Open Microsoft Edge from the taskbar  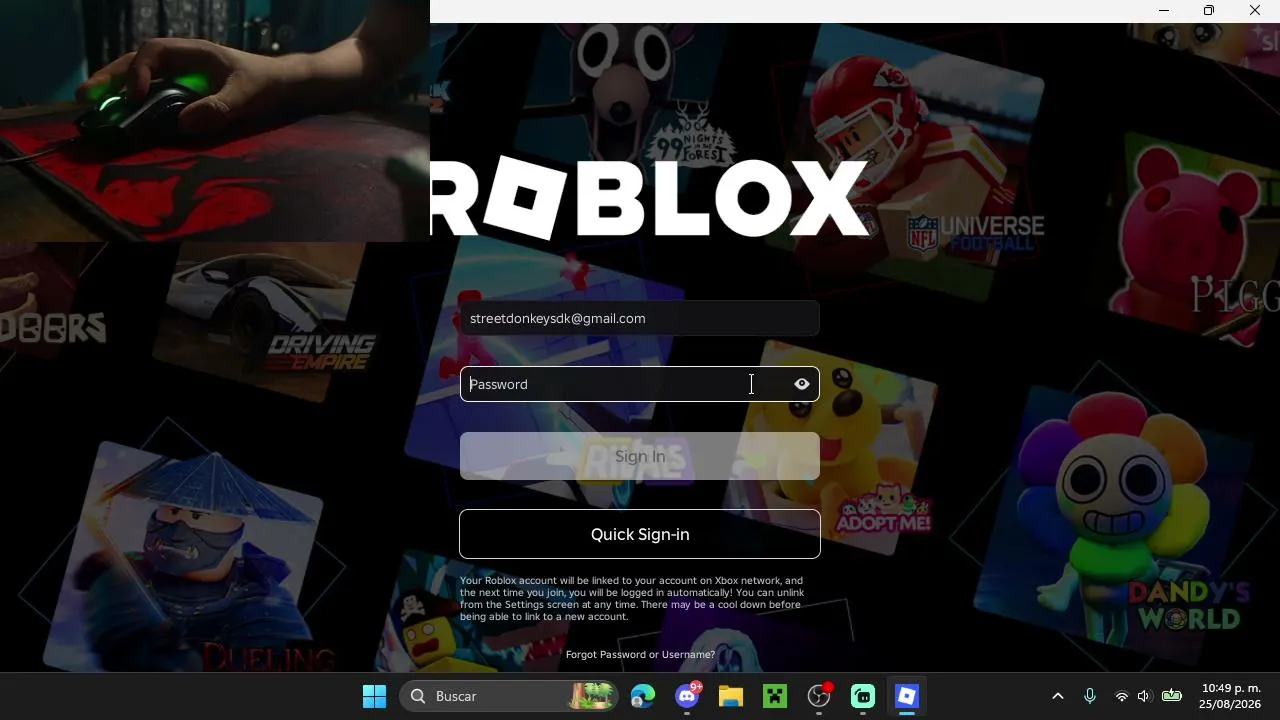(643, 696)
